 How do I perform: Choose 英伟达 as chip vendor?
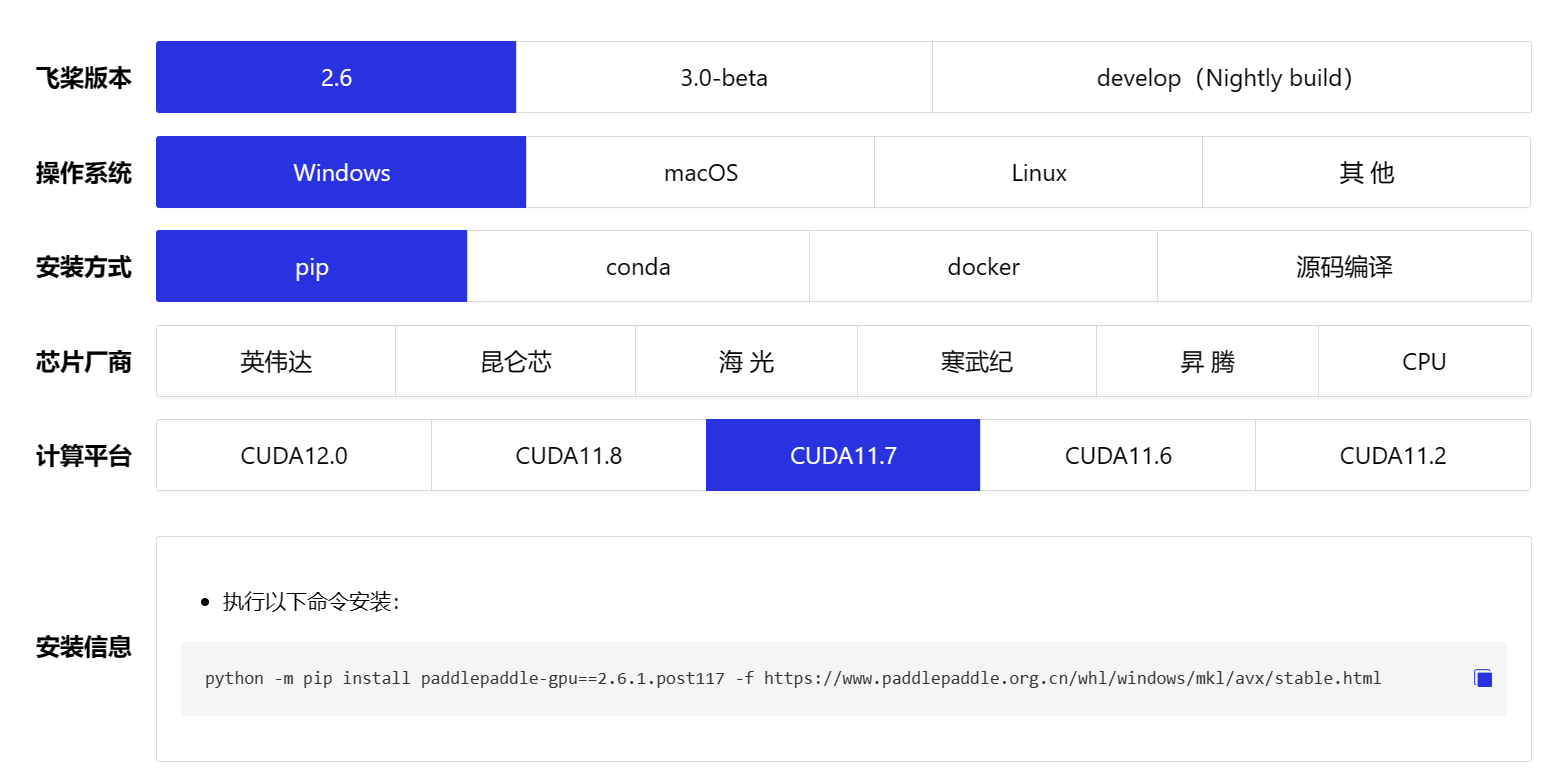[276, 361]
